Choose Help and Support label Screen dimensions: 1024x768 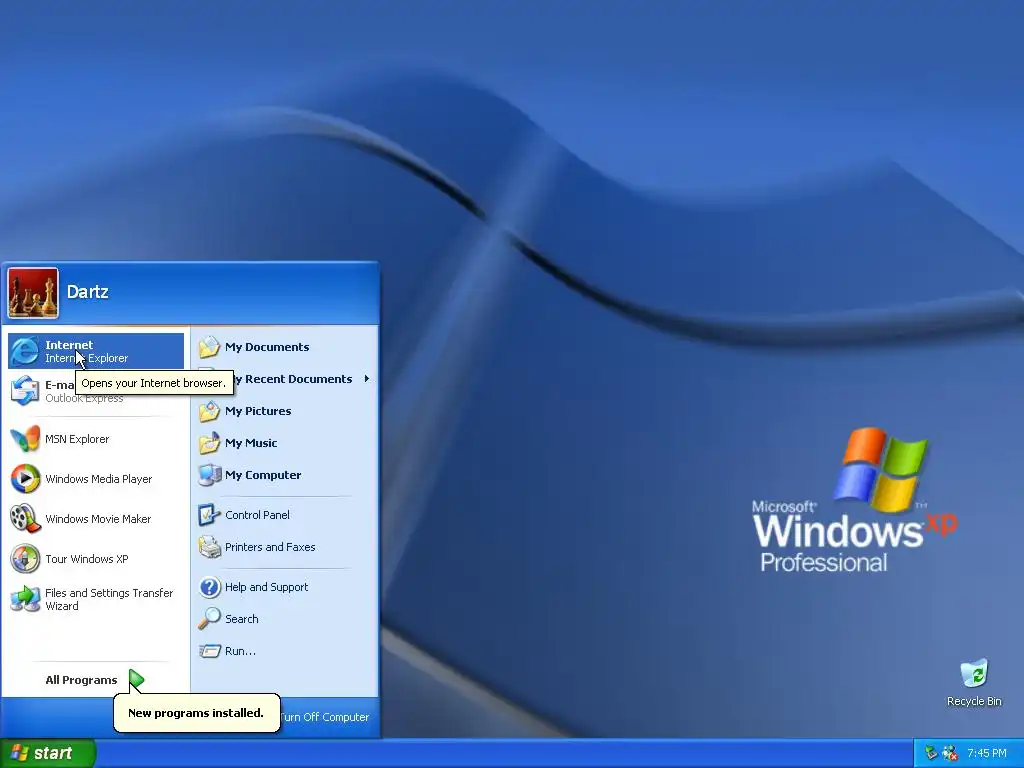[266, 586]
